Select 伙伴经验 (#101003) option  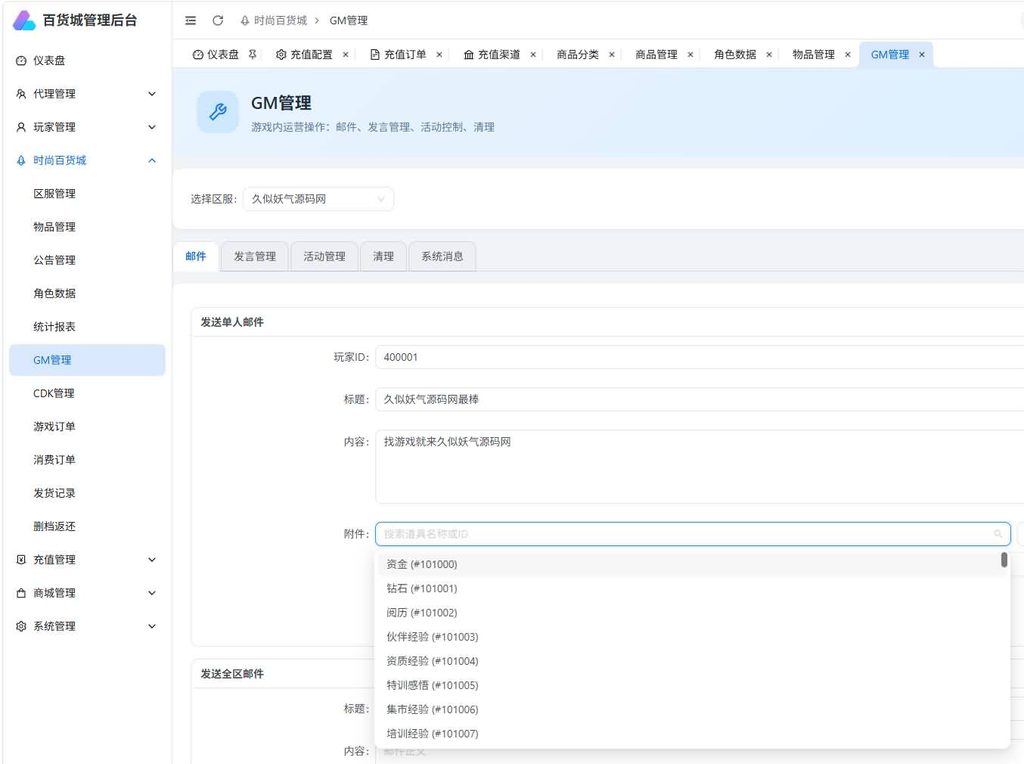(x=689, y=637)
